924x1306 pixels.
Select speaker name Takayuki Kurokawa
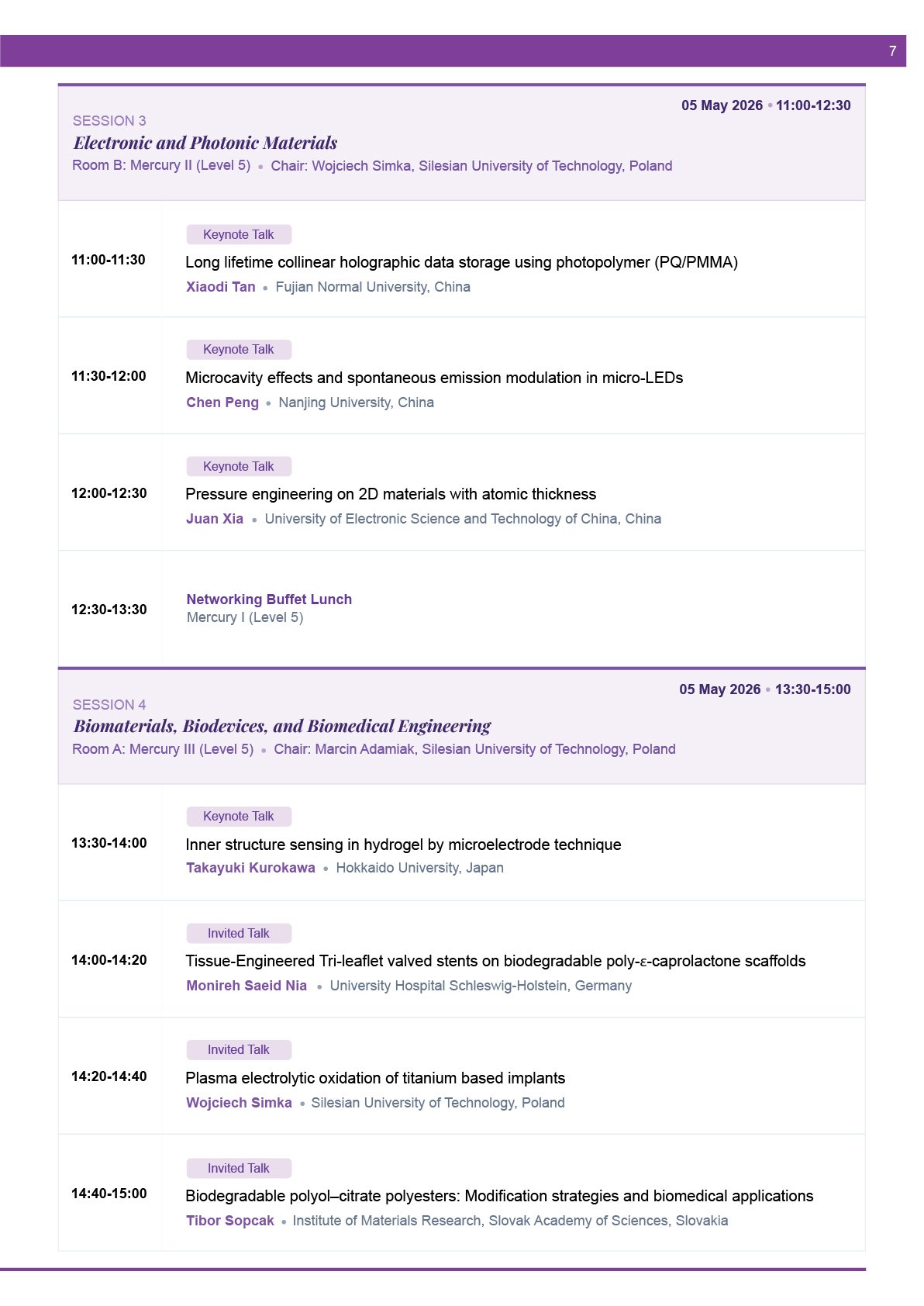coord(250,868)
